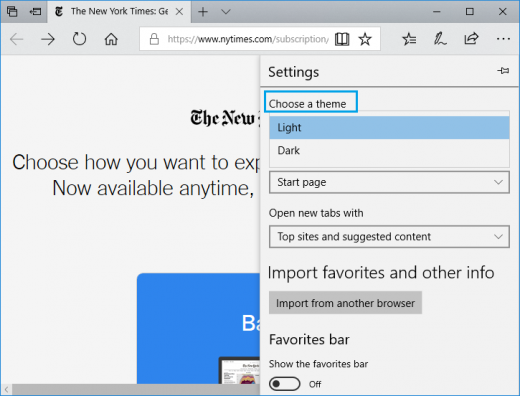This screenshot has width=520, height=396.
Task: Click the Settings heading text
Action: tap(294, 72)
